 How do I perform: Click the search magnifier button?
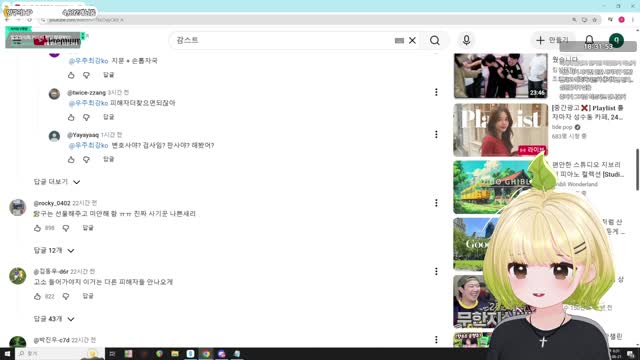(x=435, y=40)
